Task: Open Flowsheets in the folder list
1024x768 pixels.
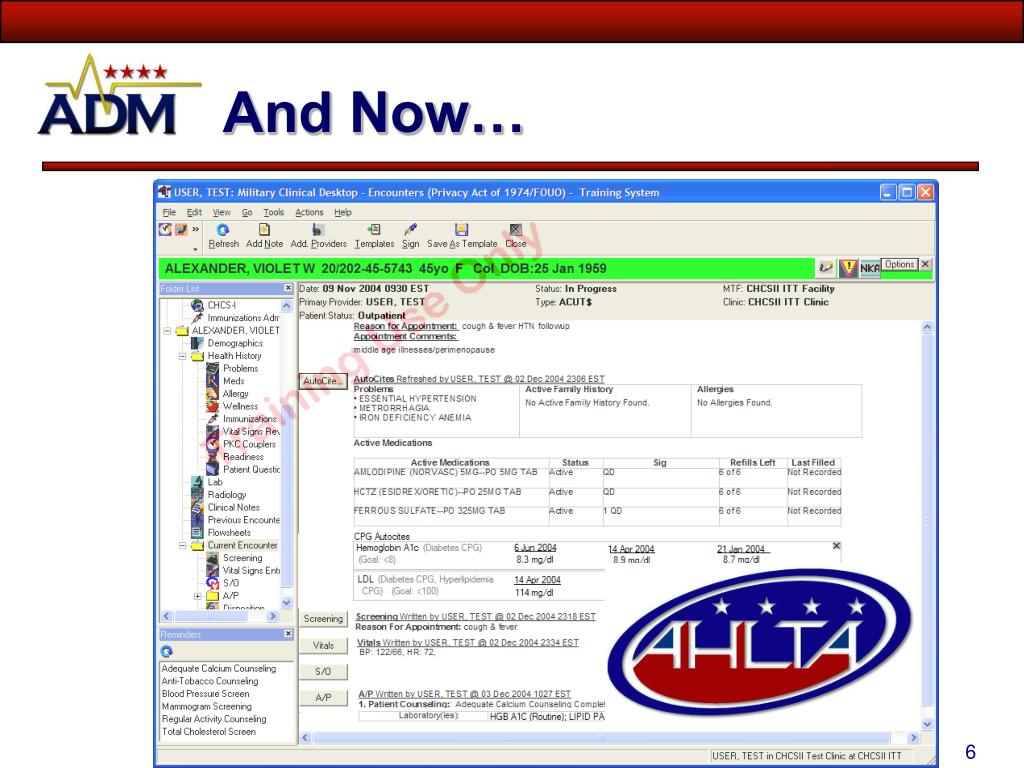Action: (229, 533)
